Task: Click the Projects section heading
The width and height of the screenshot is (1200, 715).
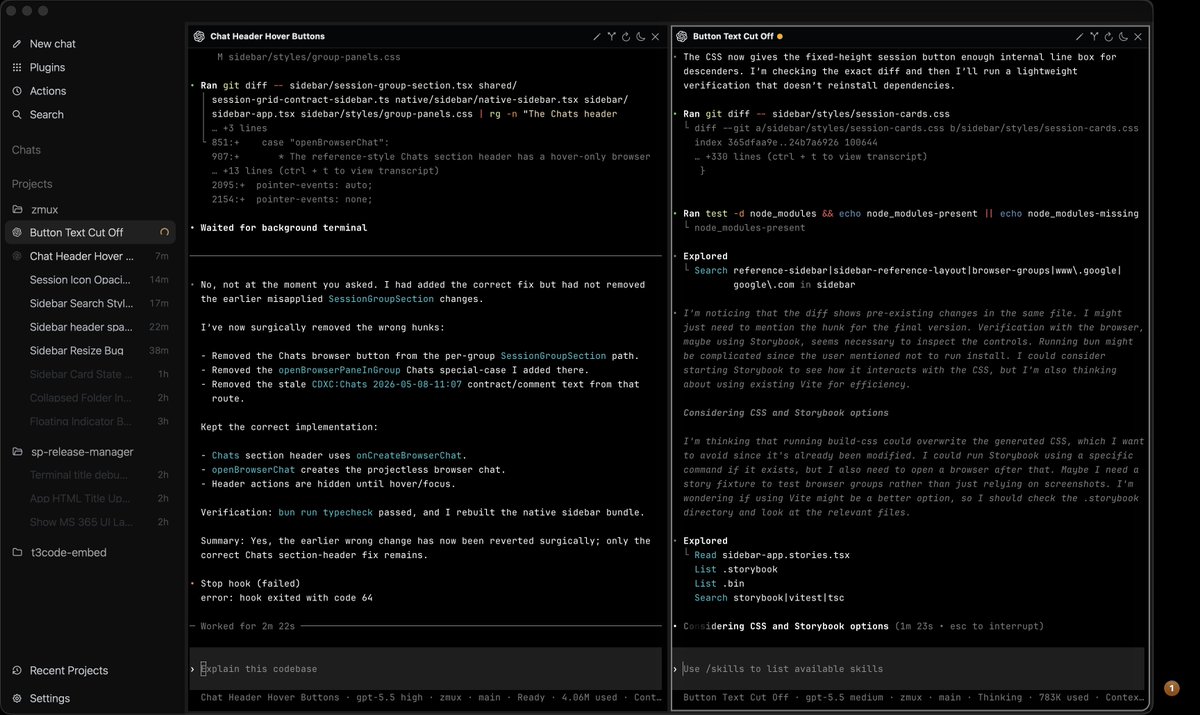Action: (32, 184)
